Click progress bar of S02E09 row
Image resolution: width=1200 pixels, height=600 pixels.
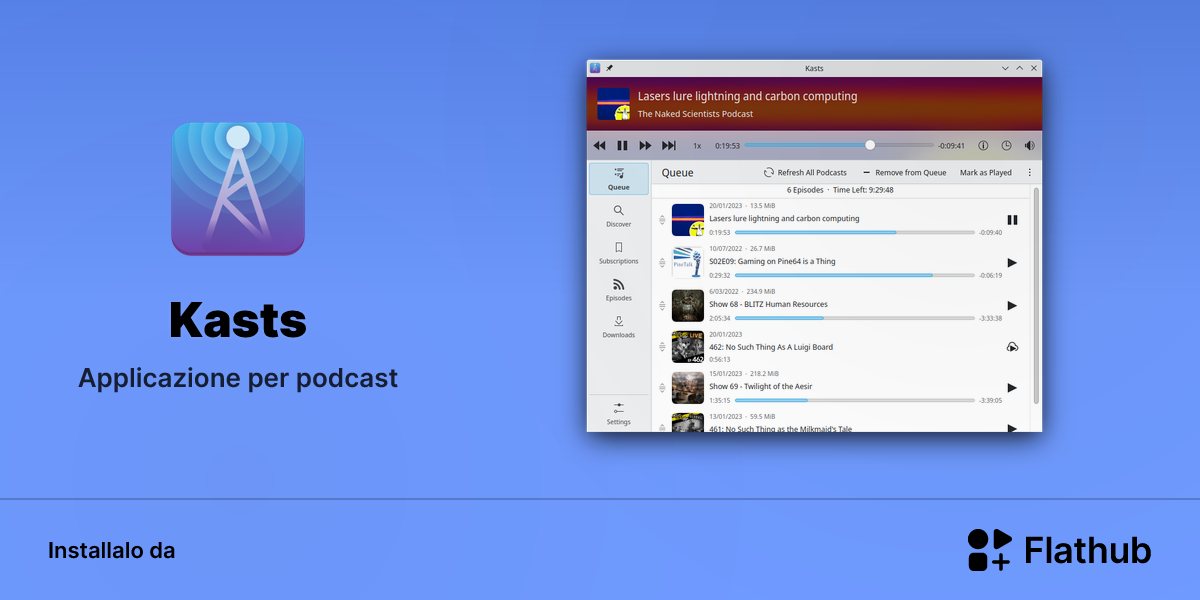854,275
